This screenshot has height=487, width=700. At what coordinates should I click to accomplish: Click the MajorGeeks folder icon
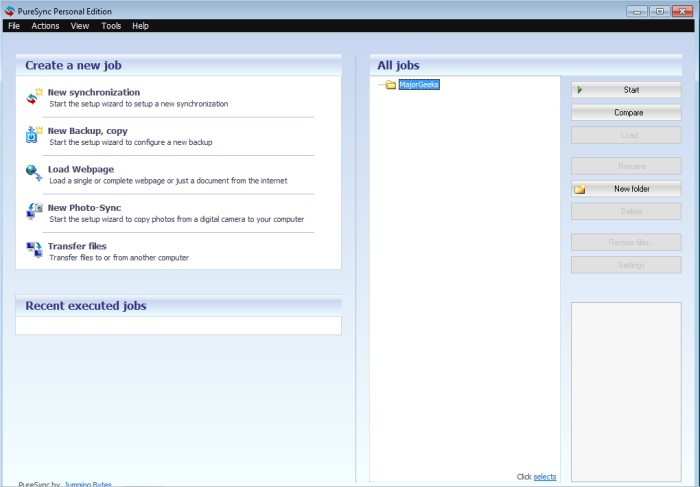pyautogui.click(x=391, y=85)
